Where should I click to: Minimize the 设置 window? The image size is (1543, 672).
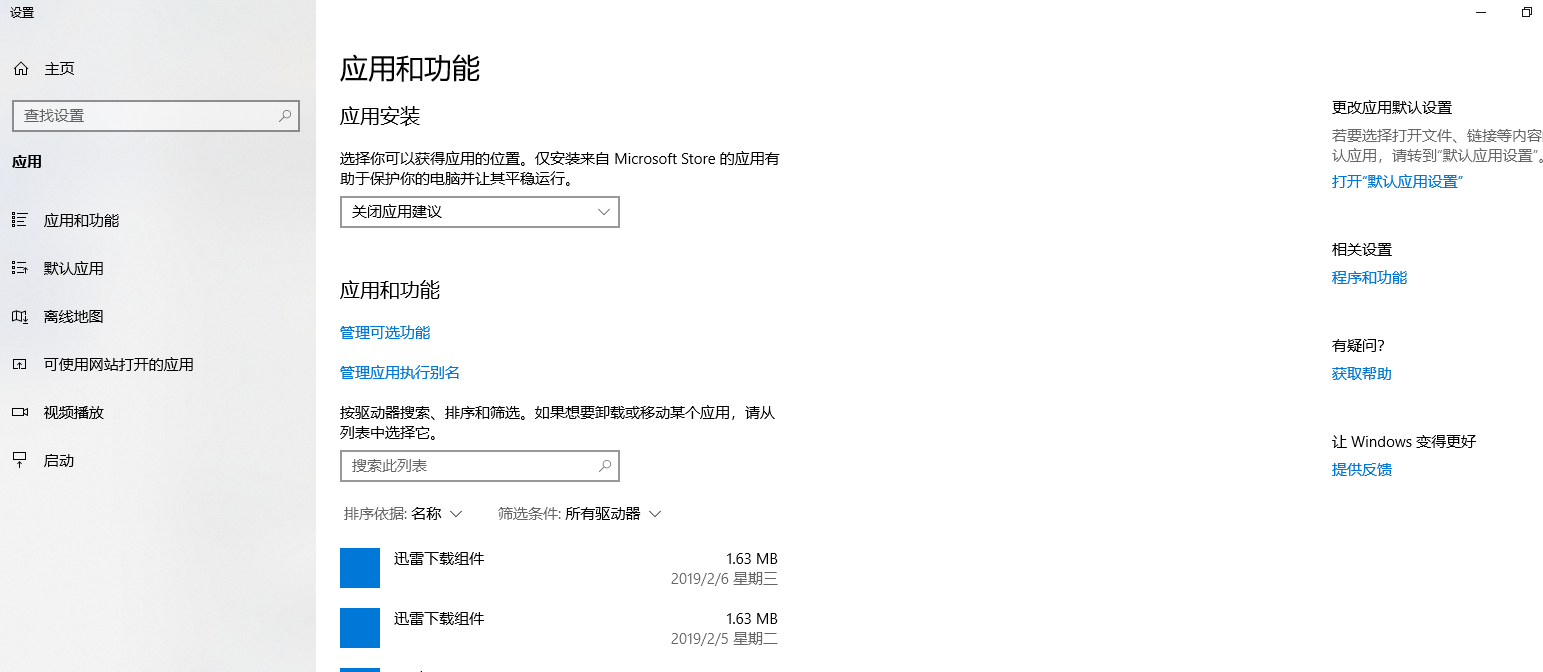tap(1479, 12)
